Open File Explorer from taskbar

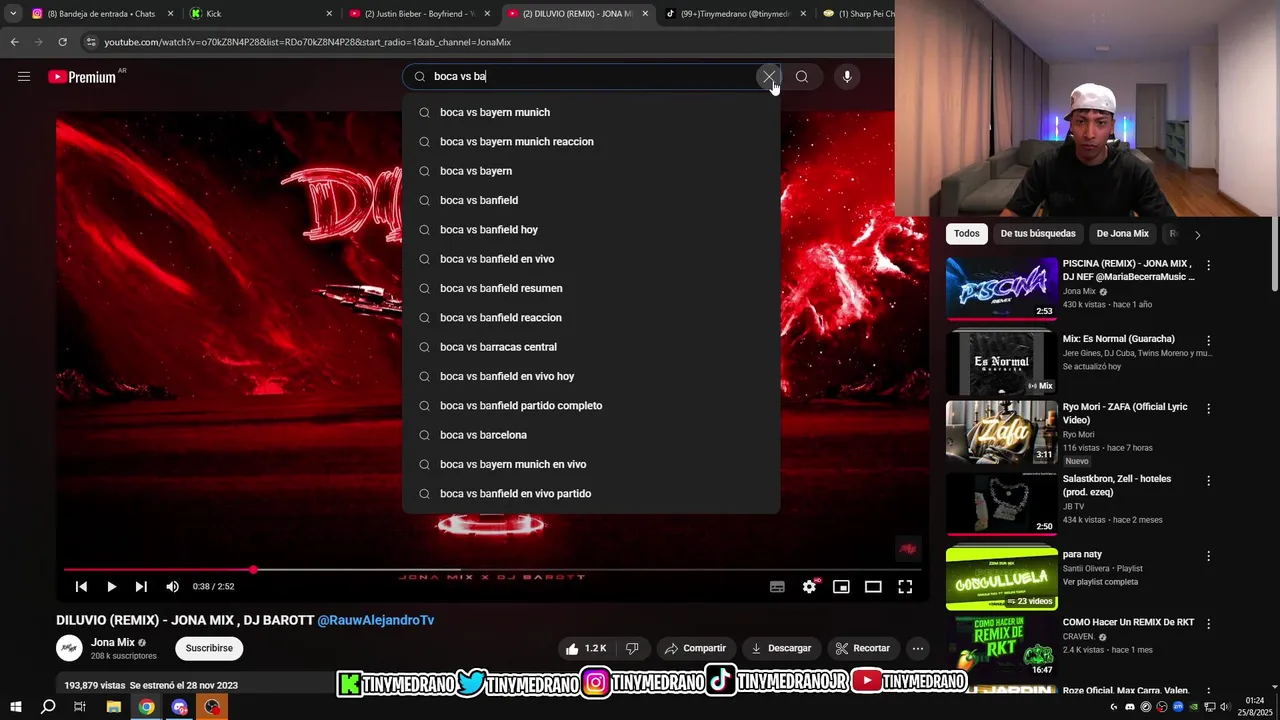[113, 707]
